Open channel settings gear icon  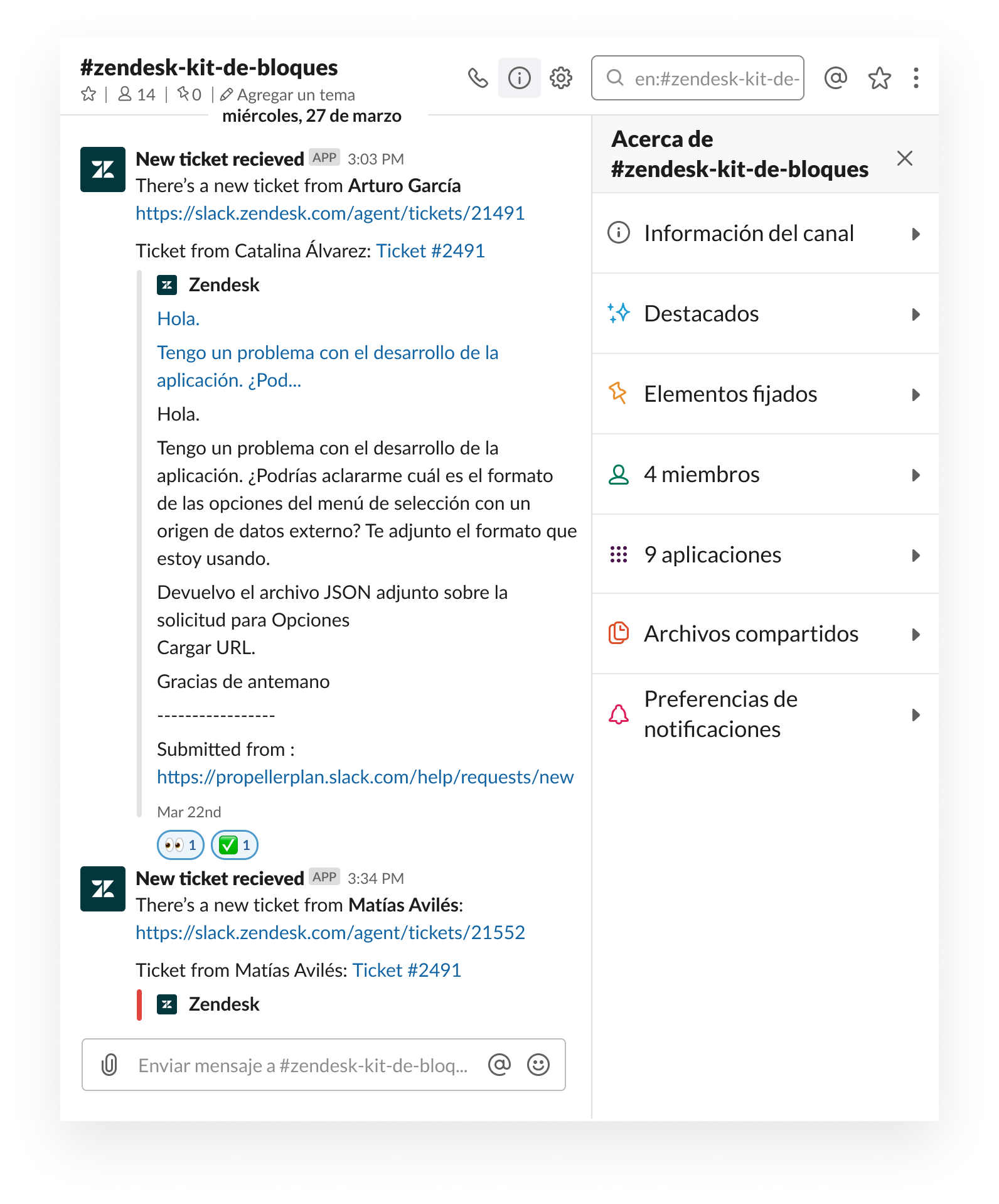[x=560, y=78]
